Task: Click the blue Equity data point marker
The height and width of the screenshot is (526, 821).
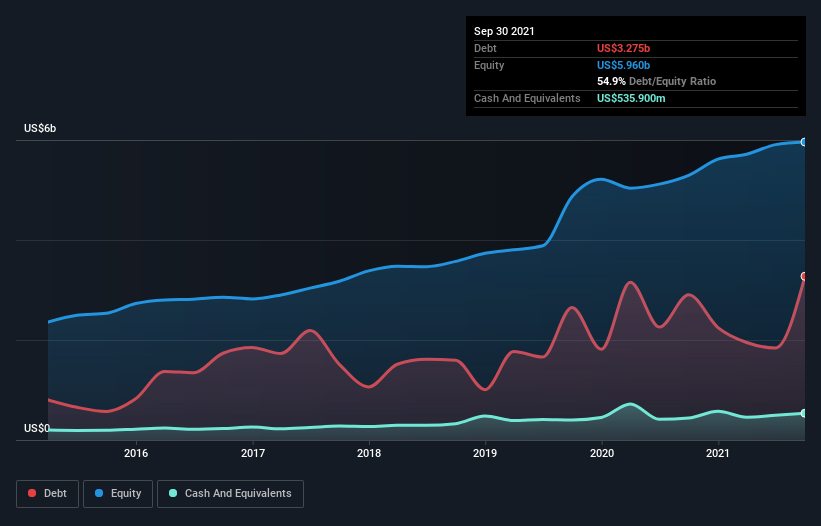Action: coord(804,142)
